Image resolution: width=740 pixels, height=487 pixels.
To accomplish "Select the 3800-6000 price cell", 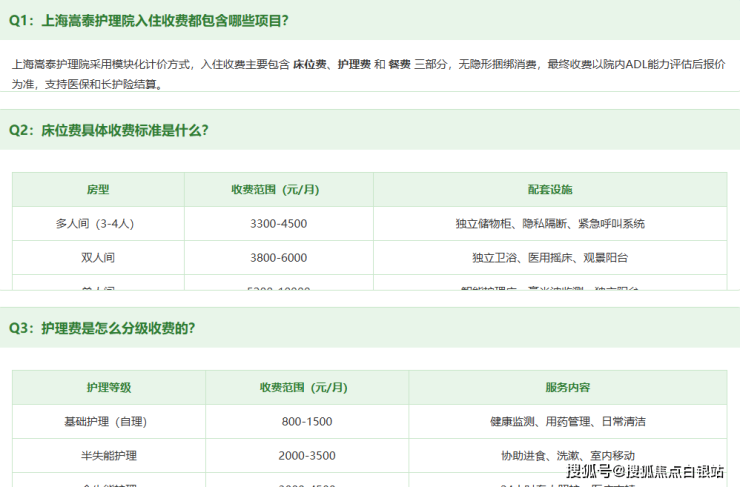I will coord(278,258).
